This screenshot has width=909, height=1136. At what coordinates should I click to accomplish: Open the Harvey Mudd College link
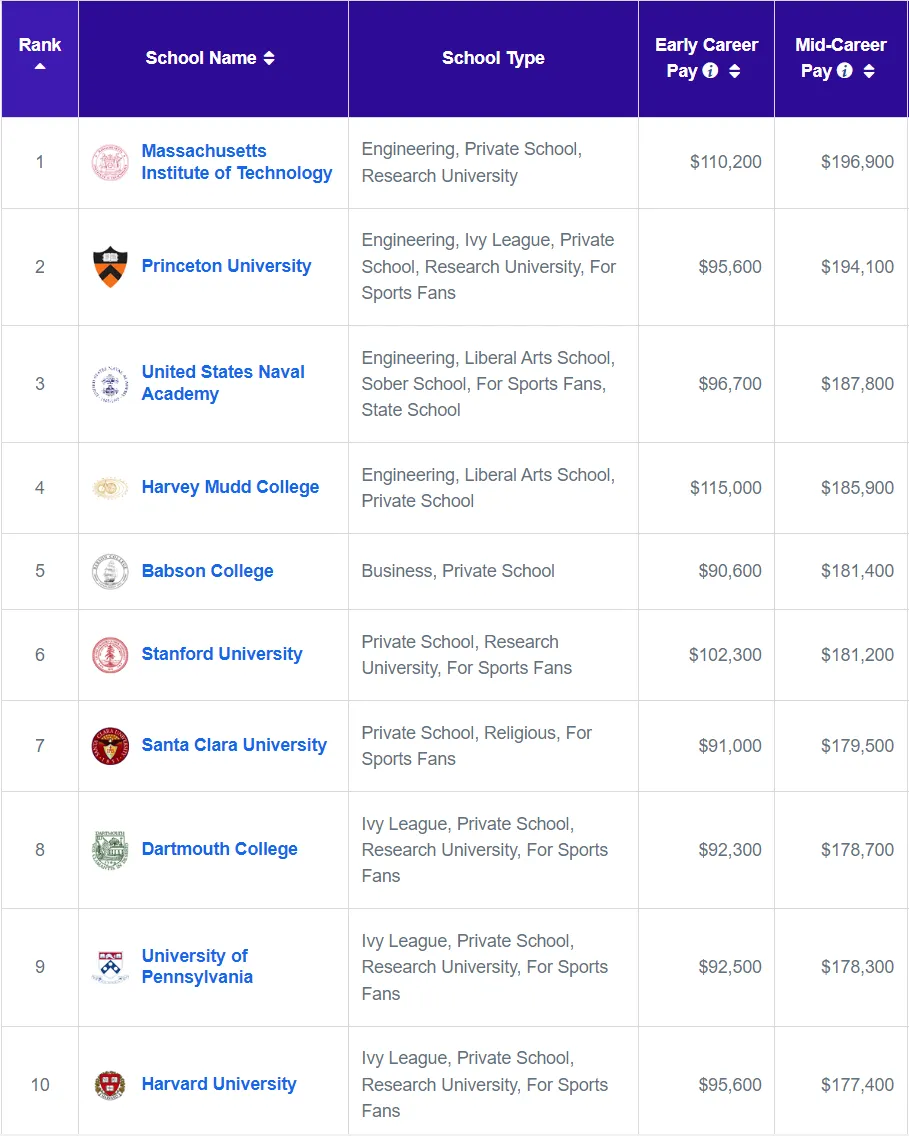(230, 487)
